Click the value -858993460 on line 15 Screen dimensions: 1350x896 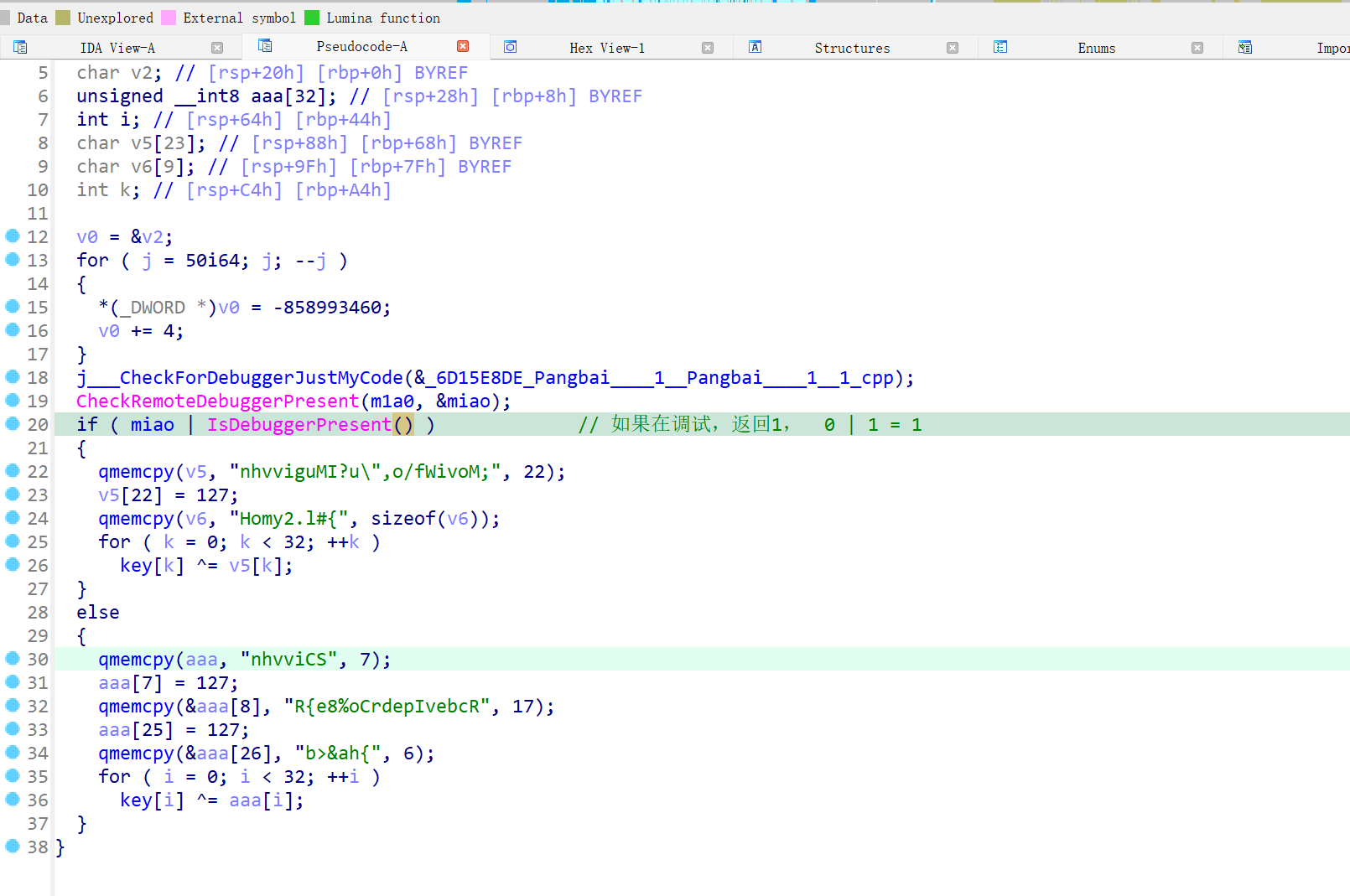click(x=327, y=308)
